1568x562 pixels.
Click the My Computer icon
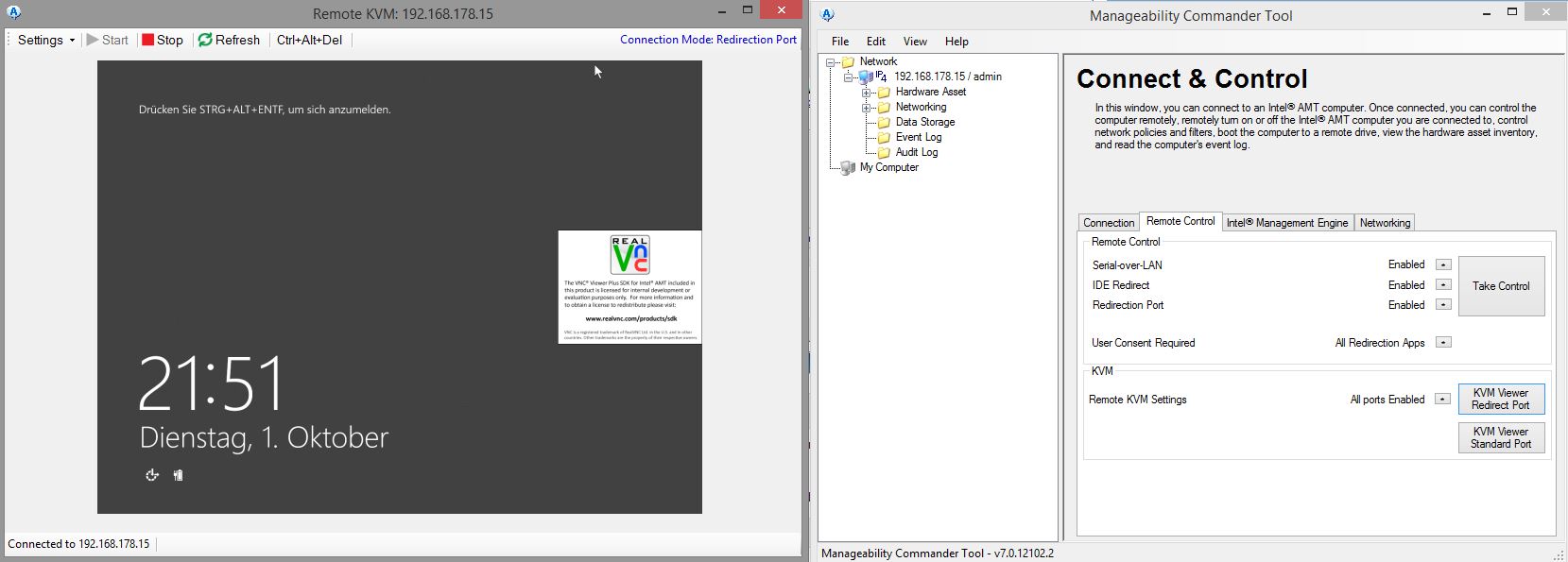pos(848,168)
